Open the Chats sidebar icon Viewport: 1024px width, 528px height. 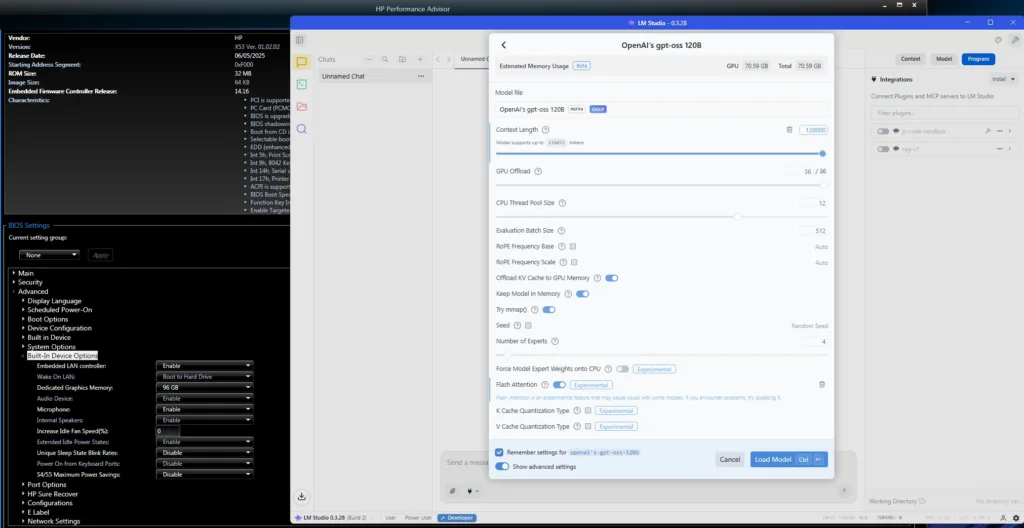tap(301, 62)
